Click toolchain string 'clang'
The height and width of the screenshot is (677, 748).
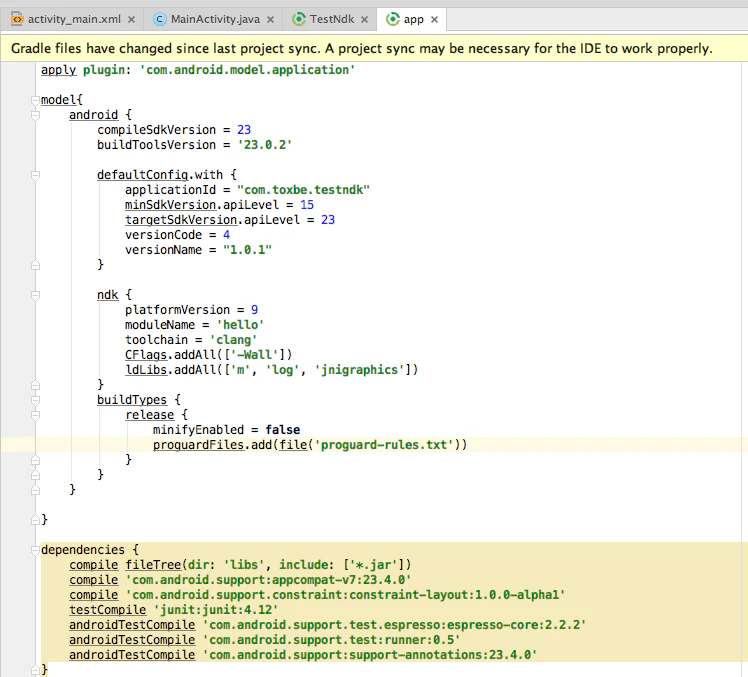[233, 340]
